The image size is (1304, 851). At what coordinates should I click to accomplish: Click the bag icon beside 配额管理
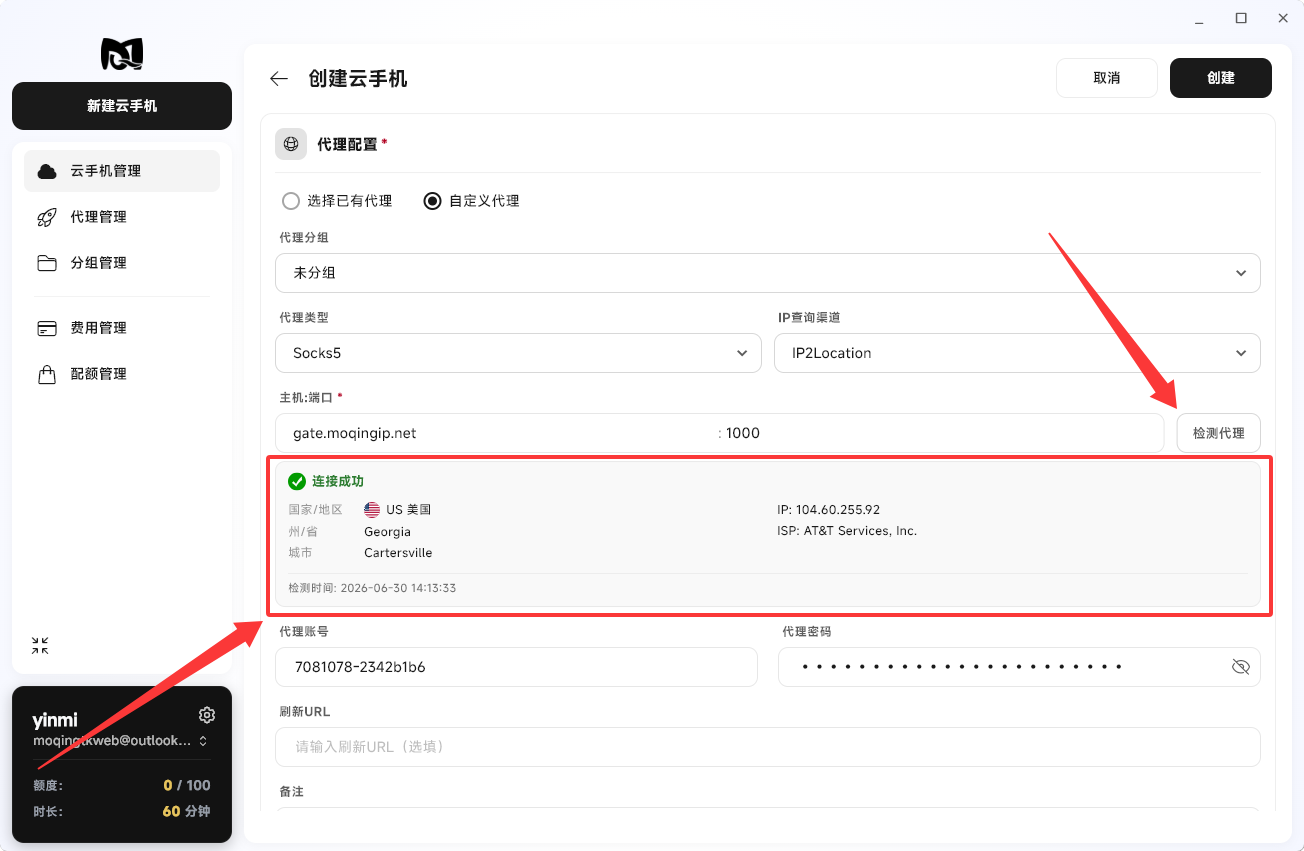[47, 374]
